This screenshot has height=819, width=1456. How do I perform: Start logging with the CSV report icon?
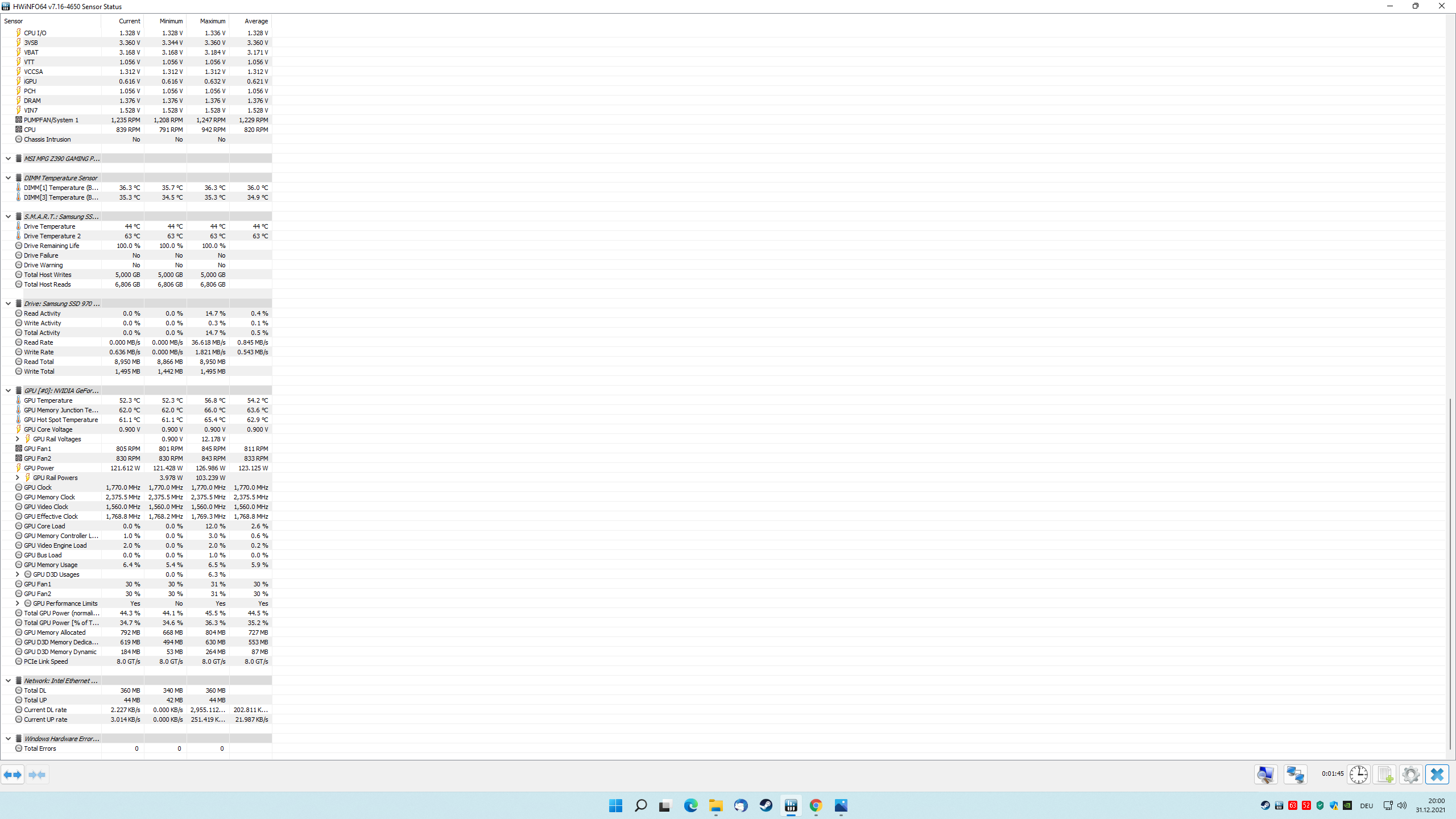click(1385, 774)
